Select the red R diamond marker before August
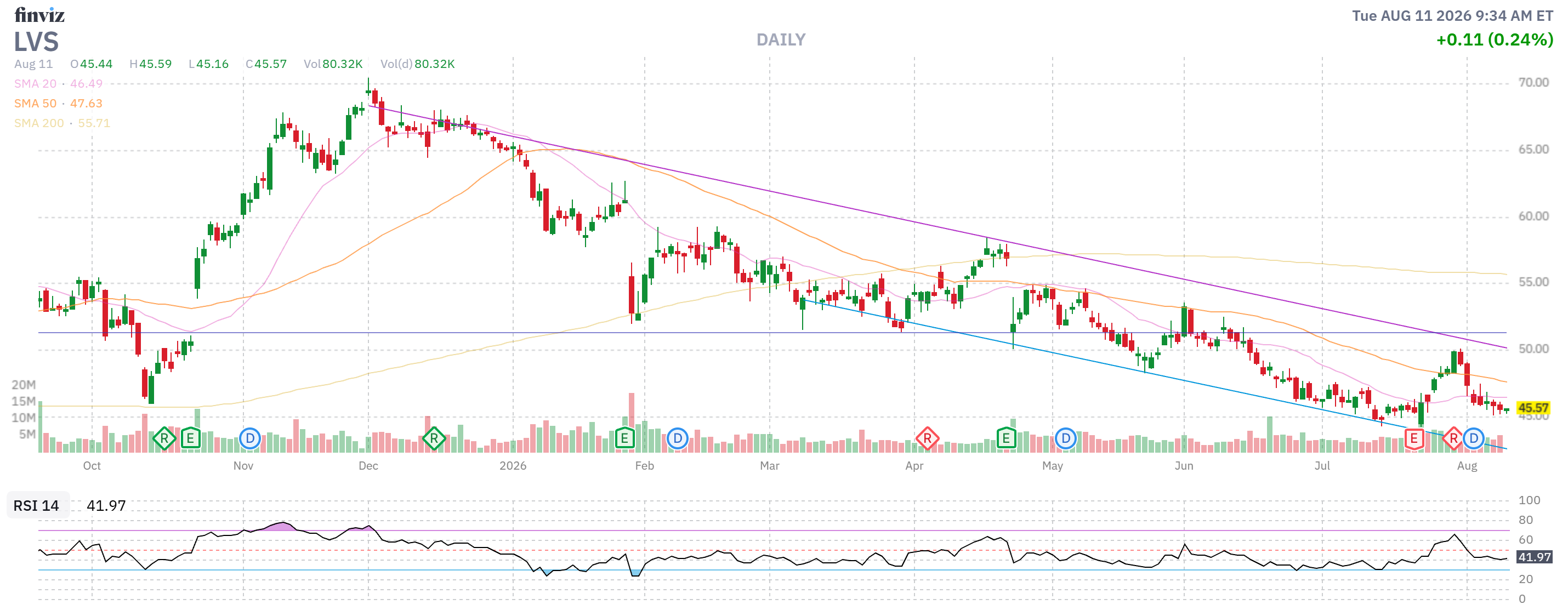 [x=1453, y=438]
